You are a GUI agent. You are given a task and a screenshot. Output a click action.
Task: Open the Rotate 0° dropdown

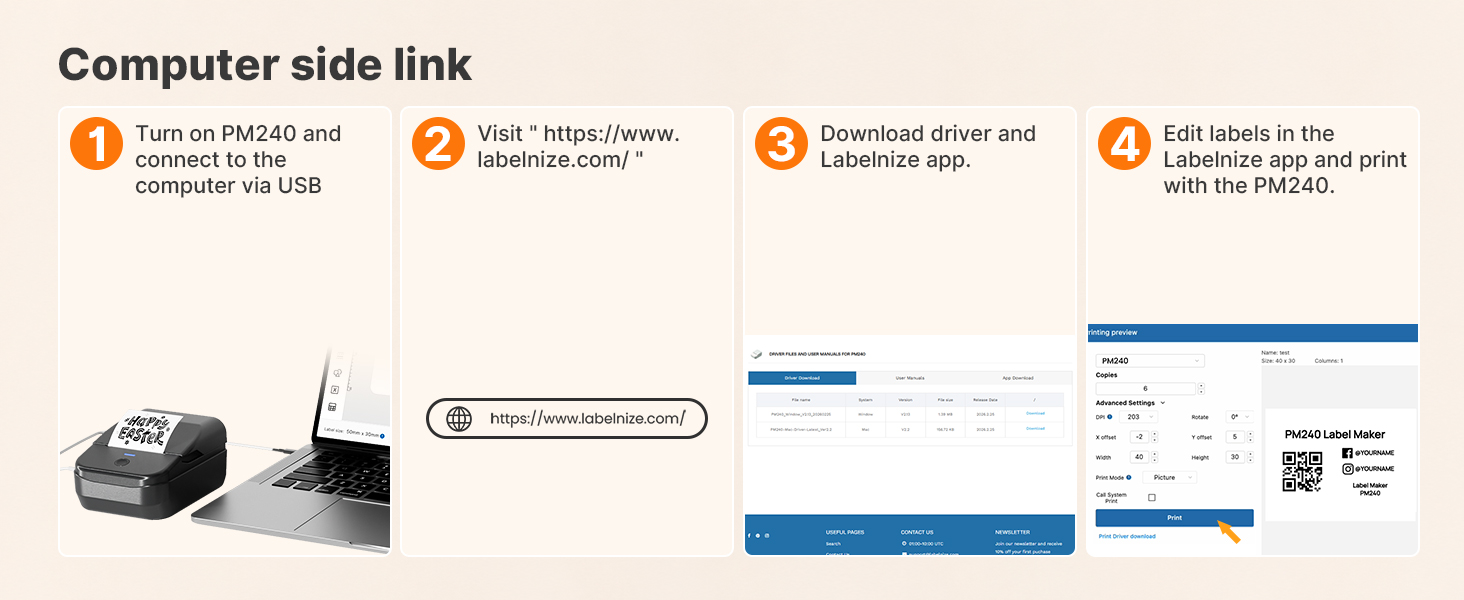click(x=1240, y=417)
